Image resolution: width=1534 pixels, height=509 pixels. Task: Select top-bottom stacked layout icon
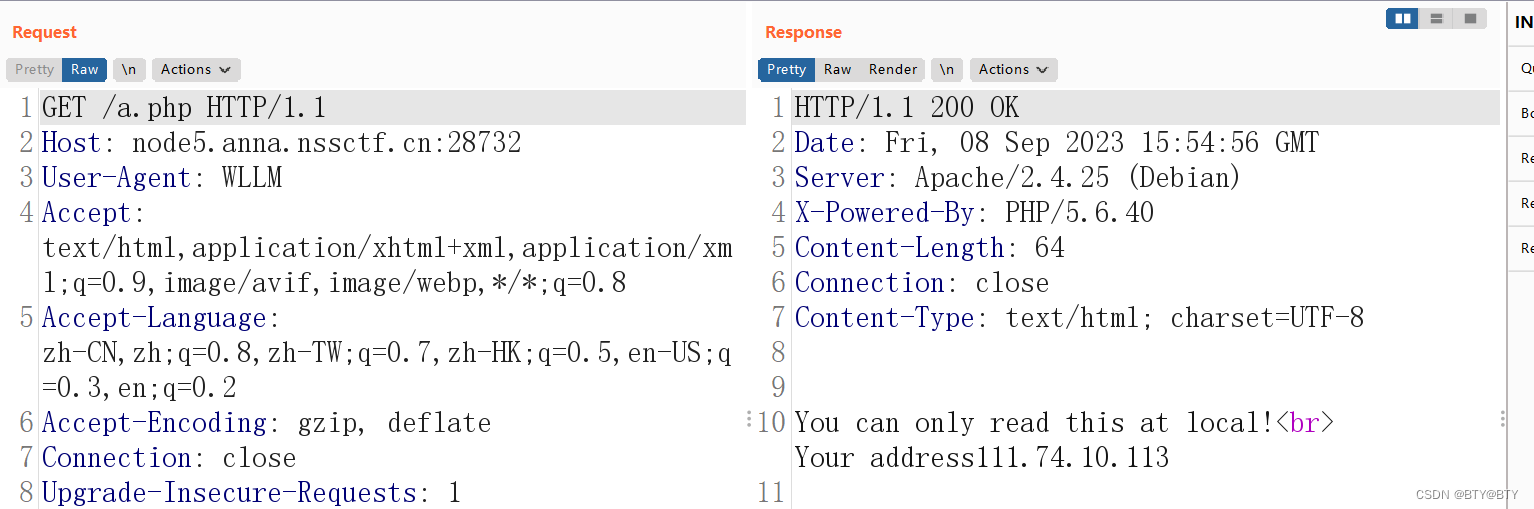pos(1436,18)
